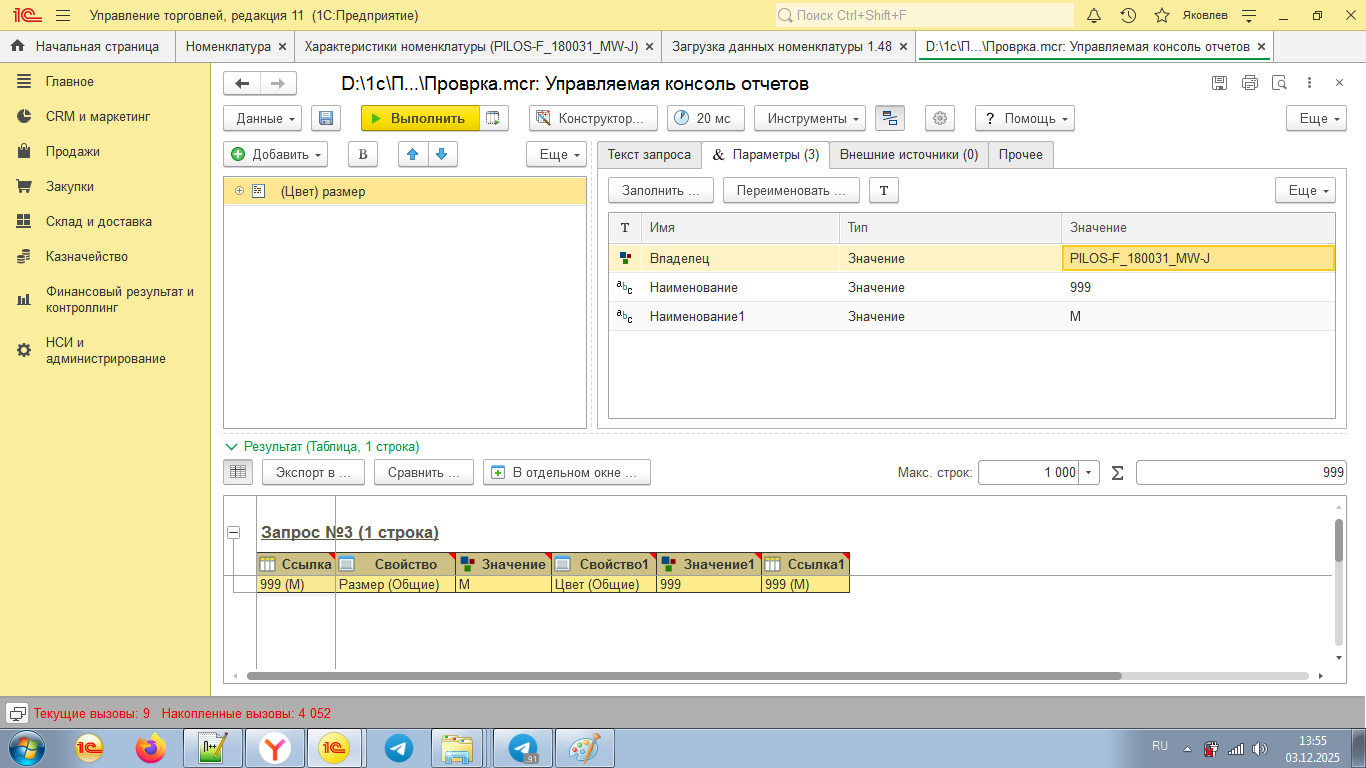Click the calls window icon in the status bar
This screenshot has width=1366, height=768.
pos(17,713)
